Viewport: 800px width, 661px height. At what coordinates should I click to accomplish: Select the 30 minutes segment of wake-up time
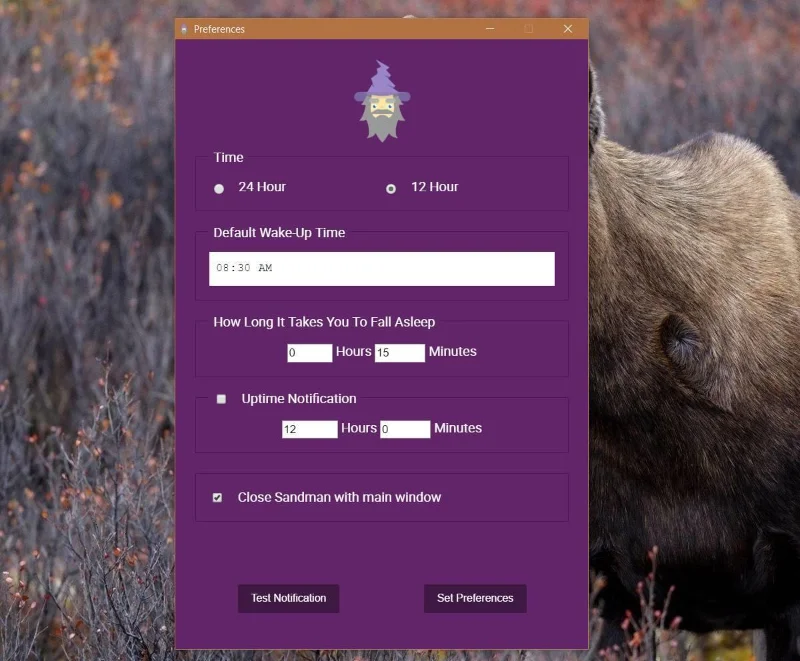(x=244, y=268)
